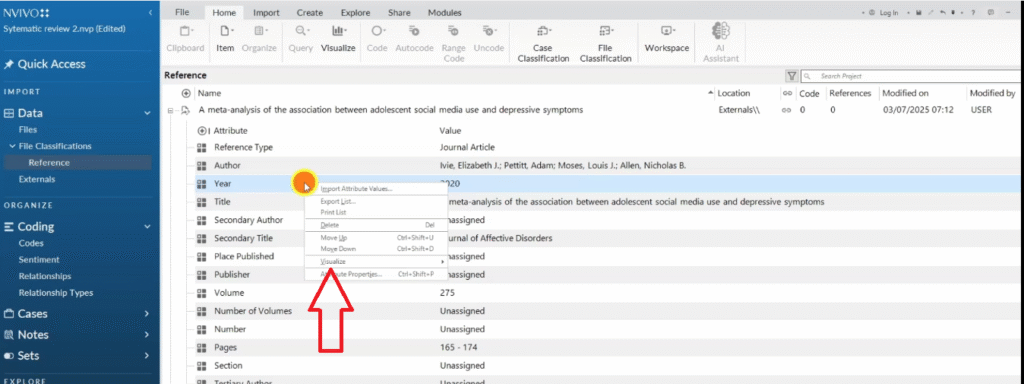
Task: Expand the Cases section chevron
Action: coord(147,313)
